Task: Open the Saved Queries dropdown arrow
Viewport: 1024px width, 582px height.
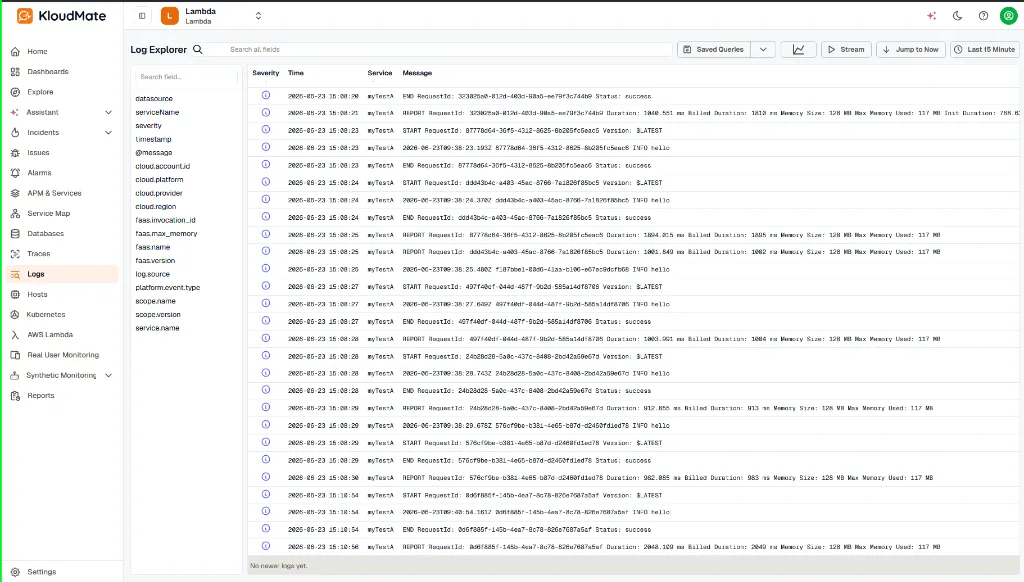Action: click(x=763, y=50)
